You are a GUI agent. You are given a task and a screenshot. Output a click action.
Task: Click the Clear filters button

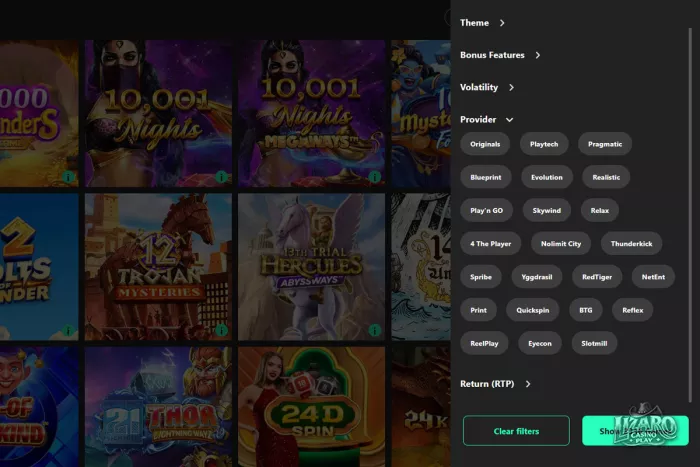(516, 431)
